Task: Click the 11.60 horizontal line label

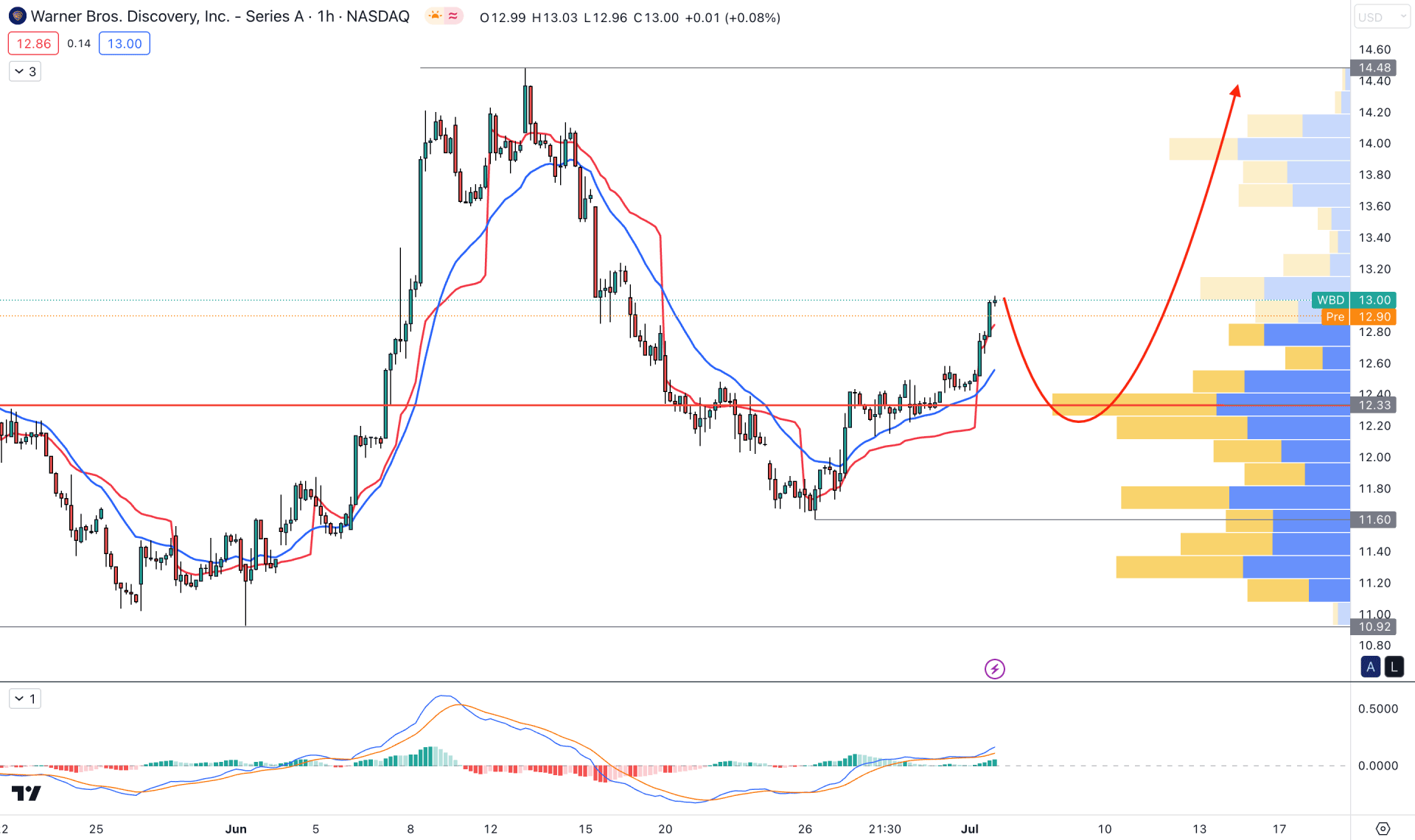Action: [x=1374, y=520]
